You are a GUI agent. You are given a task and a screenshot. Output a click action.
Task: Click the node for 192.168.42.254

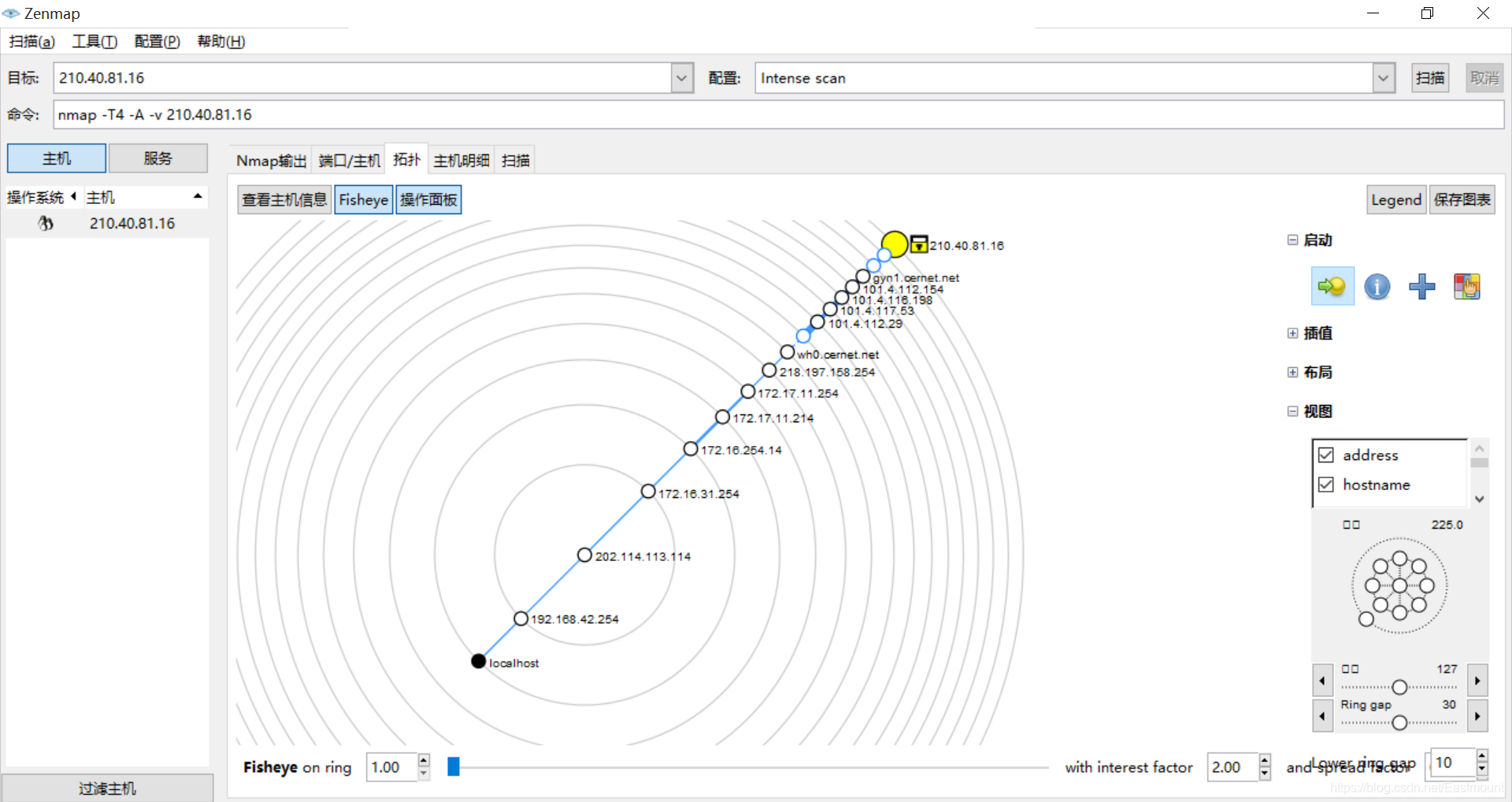click(521, 618)
